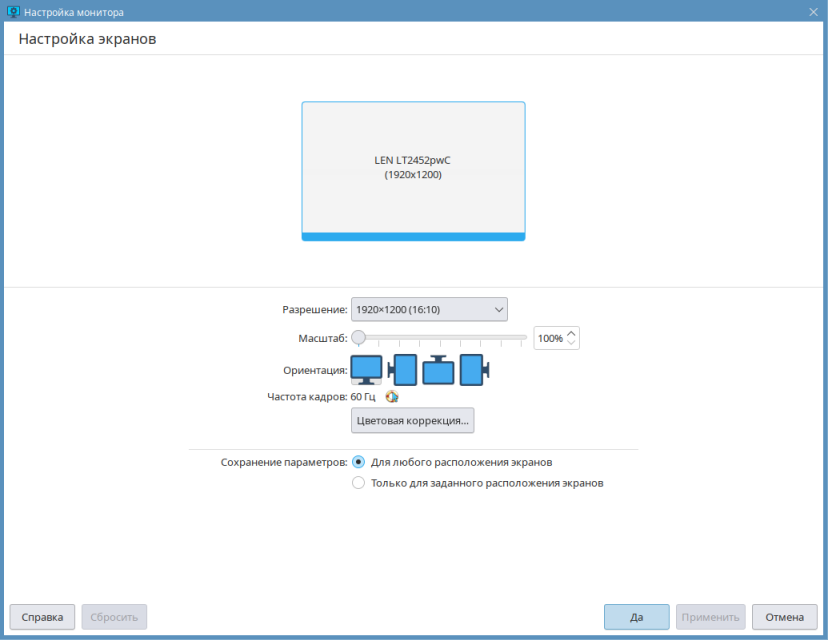Select the normal landscape orientation icon
This screenshot has height=640, width=828.
coord(366,369)
